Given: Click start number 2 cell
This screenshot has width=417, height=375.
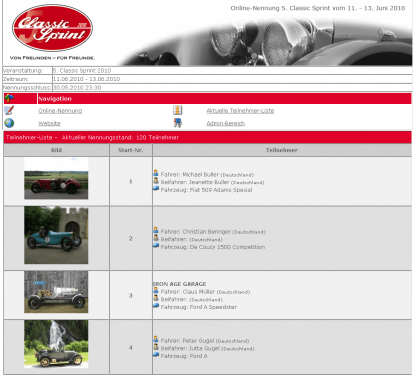Looking at the screenshot, I should (x=131, y=239).
